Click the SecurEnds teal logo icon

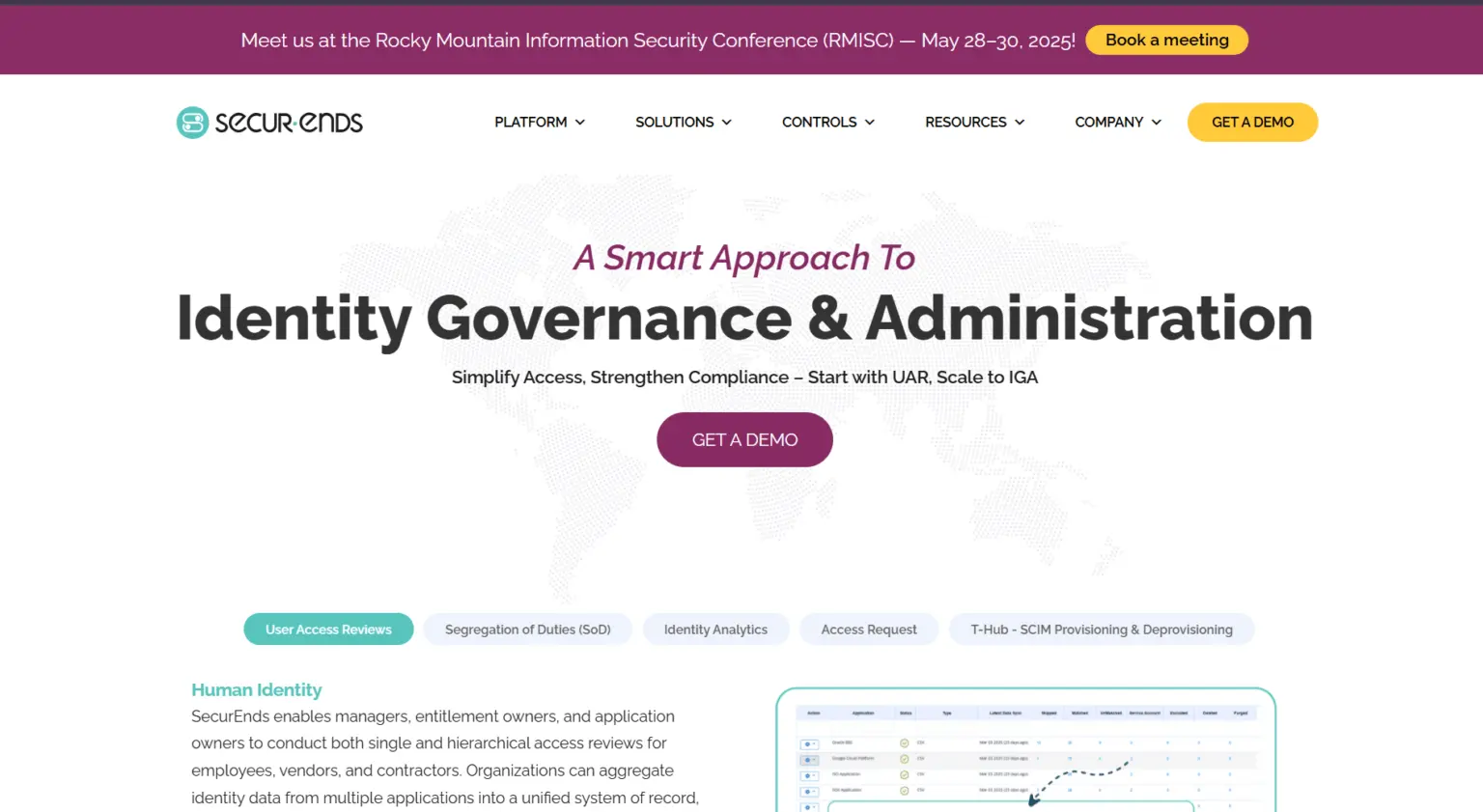tap(192, 123)
